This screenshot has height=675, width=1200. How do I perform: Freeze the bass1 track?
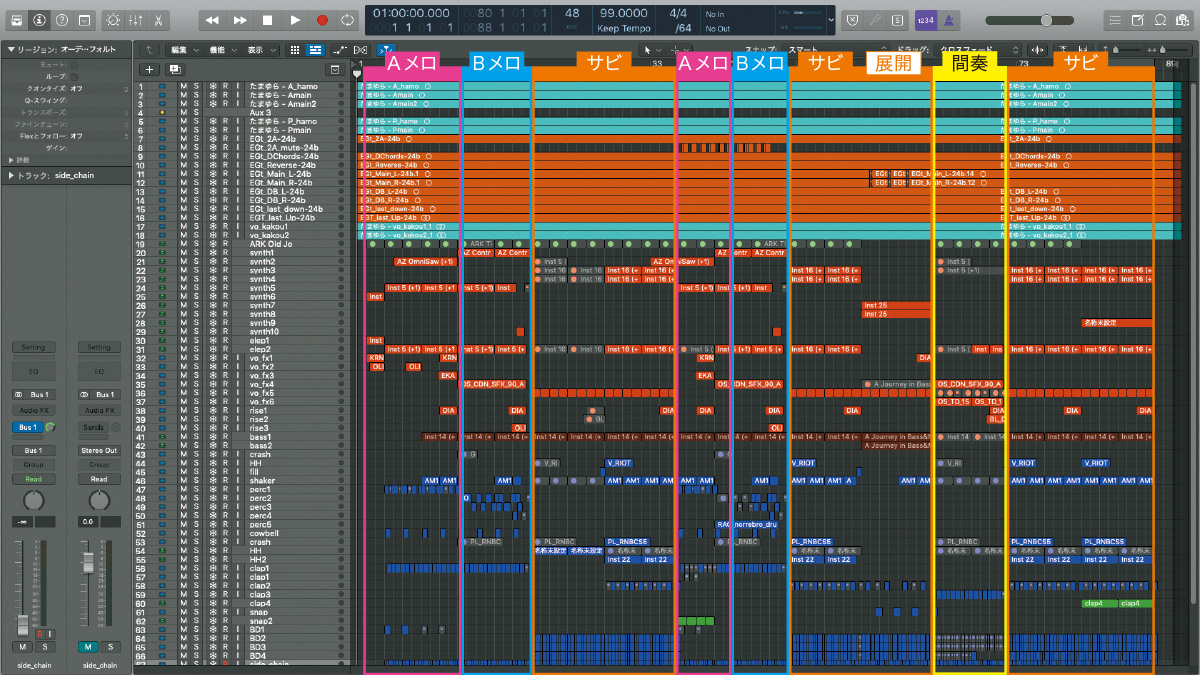coord(212,437)
